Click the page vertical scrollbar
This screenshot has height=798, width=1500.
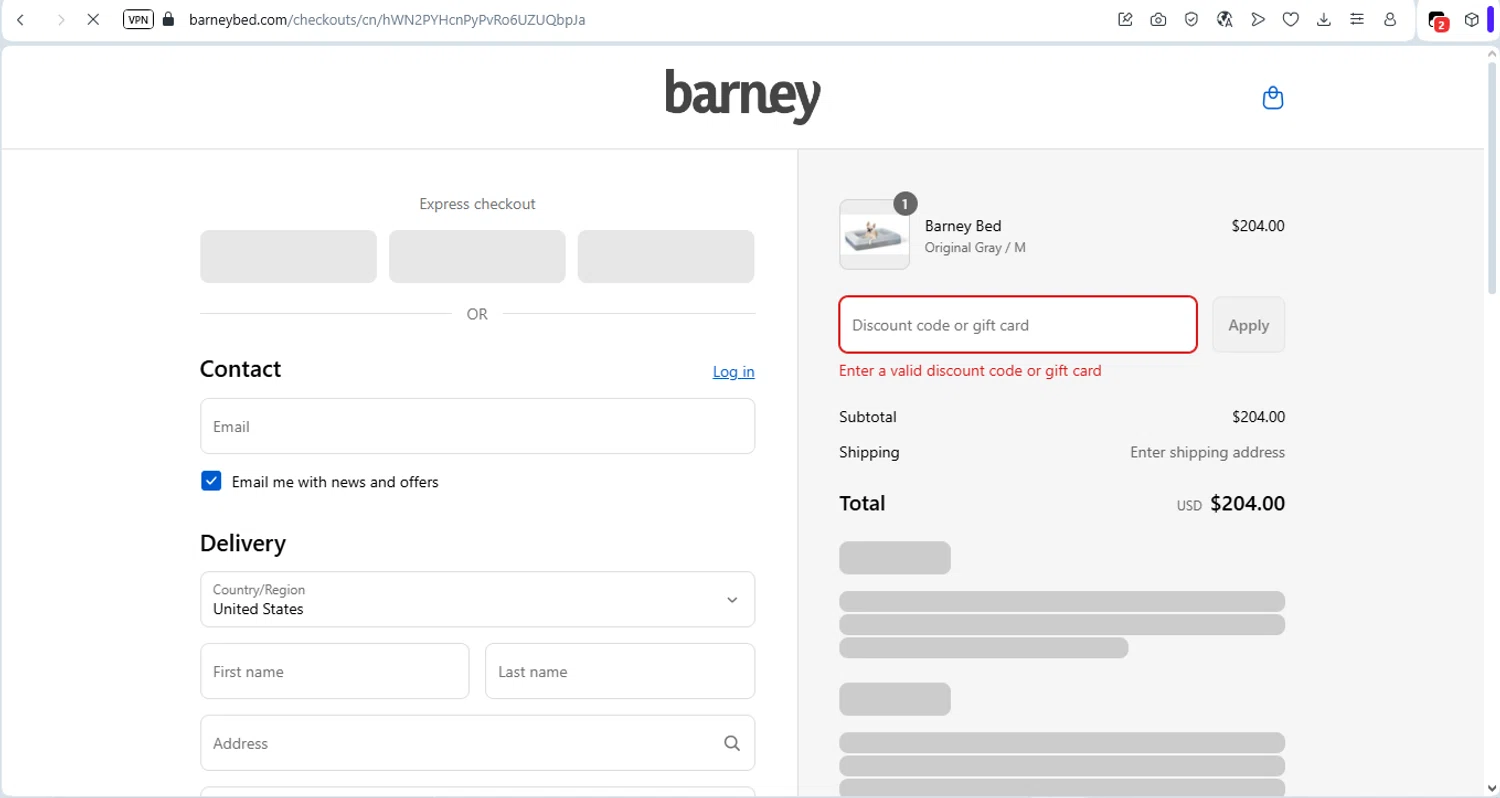pos(1491,180)
